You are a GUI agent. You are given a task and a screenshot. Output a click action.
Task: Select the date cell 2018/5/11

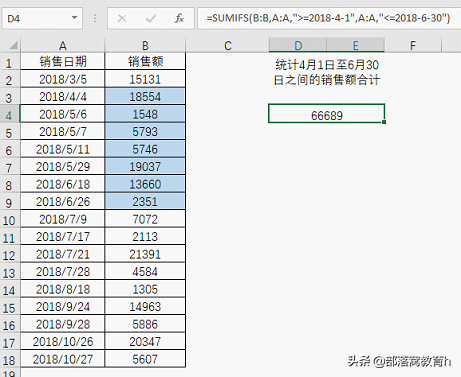click(x=63, y=149)
